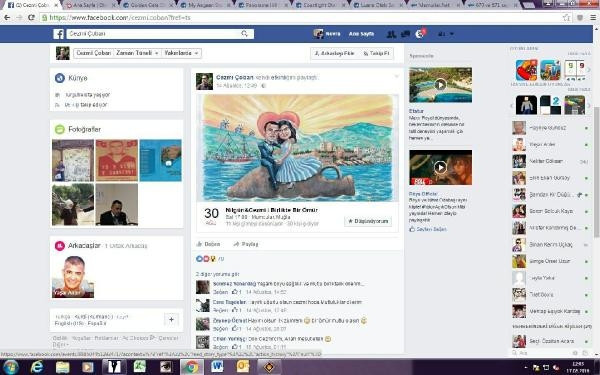Click the Düşünüyorum event button
The height and width of the screenshot is (375, 600).
coord(368,221)
